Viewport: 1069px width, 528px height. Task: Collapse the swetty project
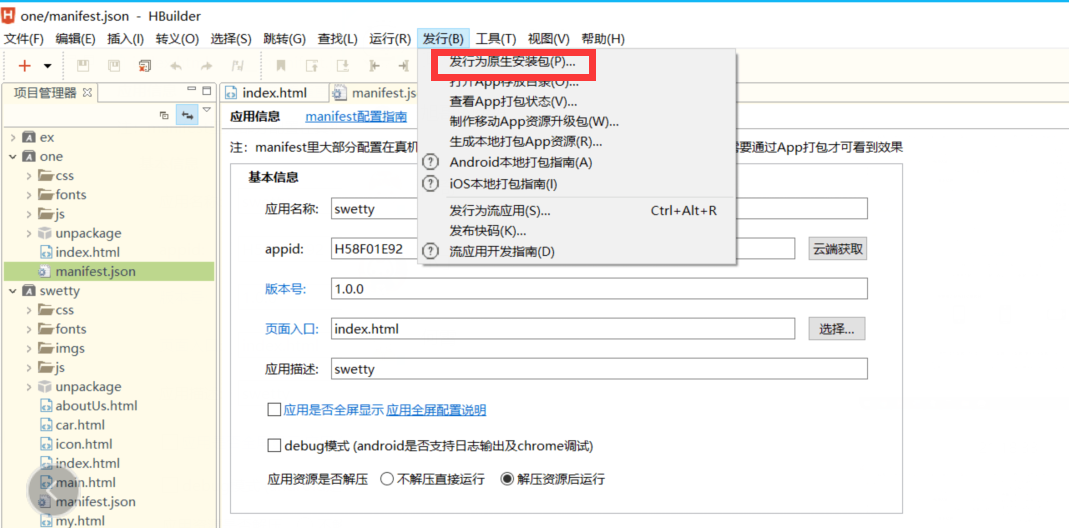tap(13, 291)
